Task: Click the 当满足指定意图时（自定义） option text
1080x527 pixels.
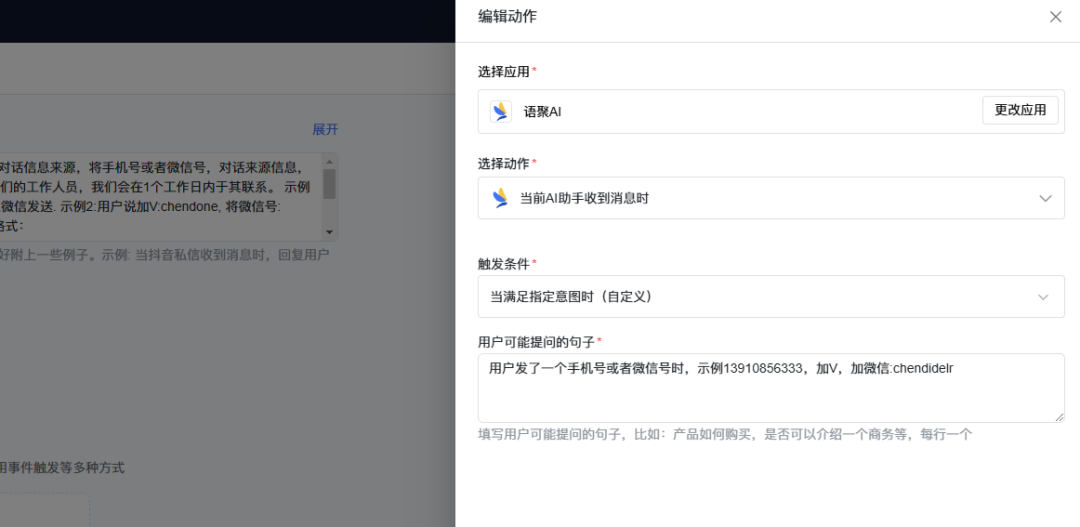Action: coord(571,297)
